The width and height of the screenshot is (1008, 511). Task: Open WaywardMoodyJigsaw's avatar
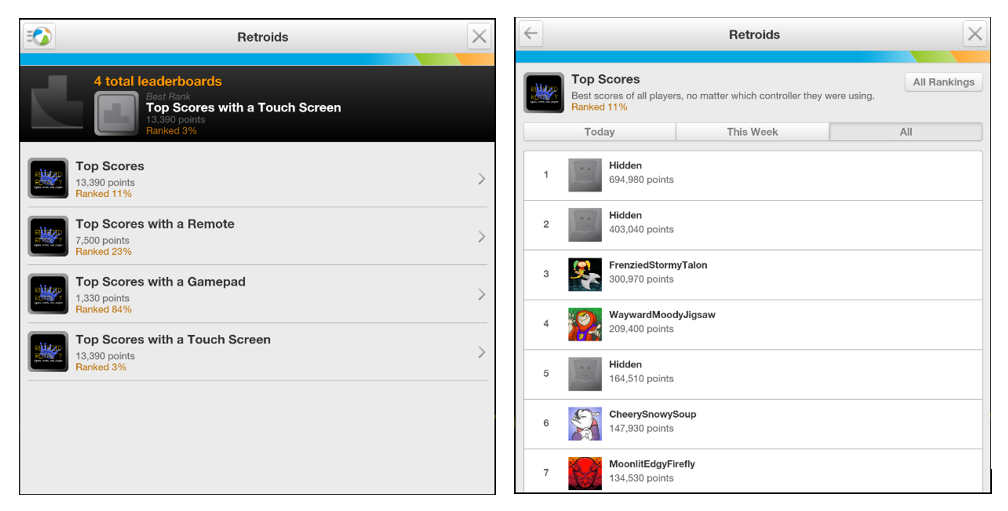pos(585,324)
